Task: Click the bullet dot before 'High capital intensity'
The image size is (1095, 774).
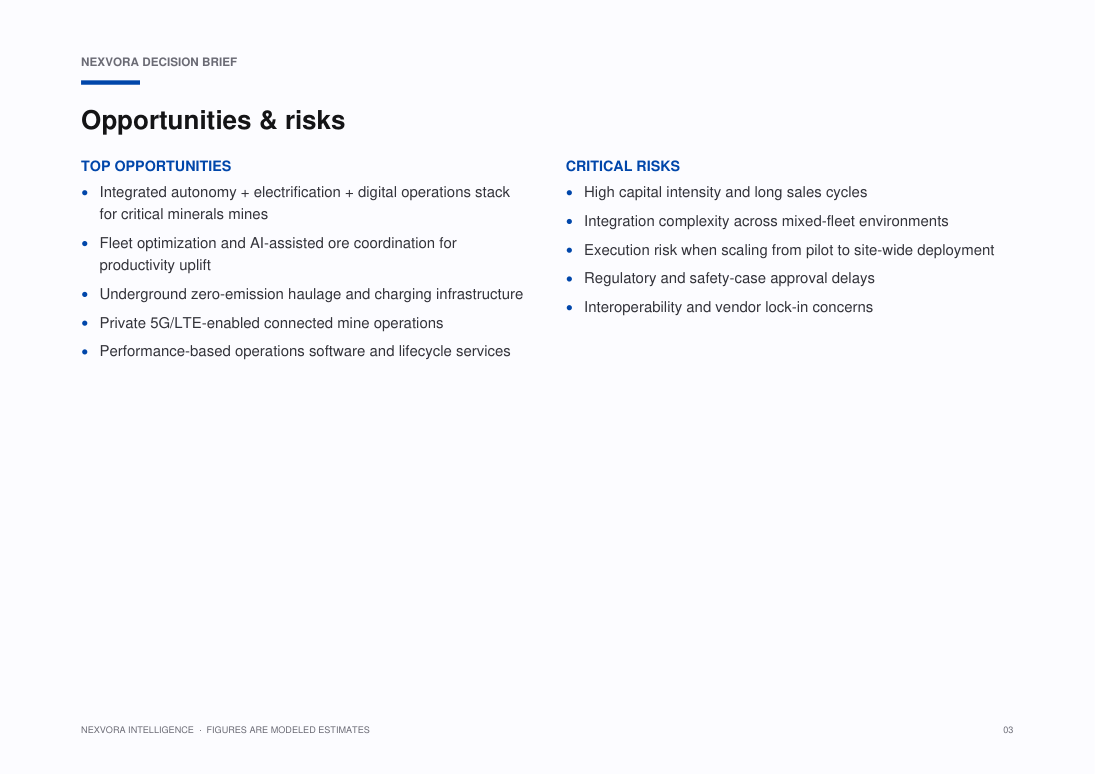Action: 569,193
